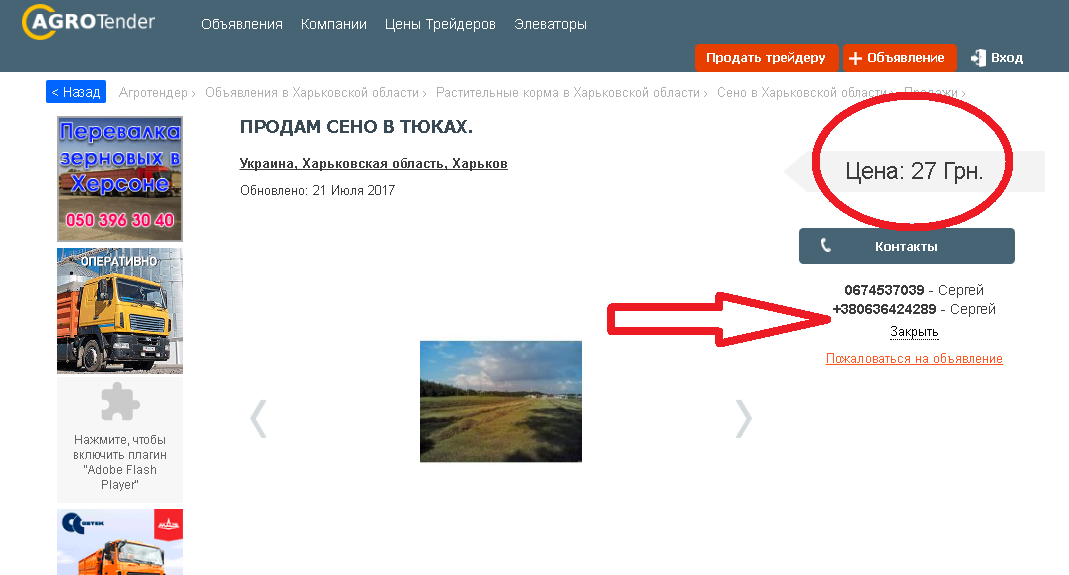Screen dimensions: 1069x575
Task: Open the hay field photo thumbnail
Action: pyautogui.click(x=501, y=402)
